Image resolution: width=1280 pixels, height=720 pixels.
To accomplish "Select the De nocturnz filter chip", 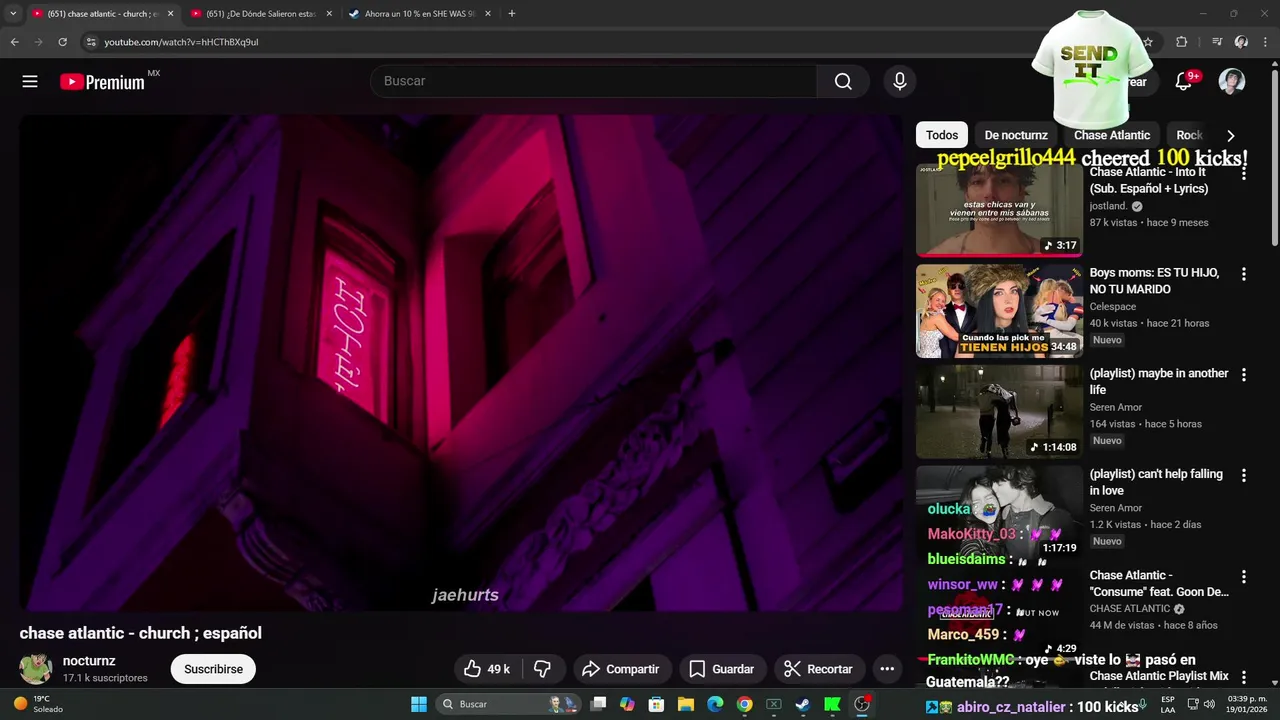I will [1016, 135].
